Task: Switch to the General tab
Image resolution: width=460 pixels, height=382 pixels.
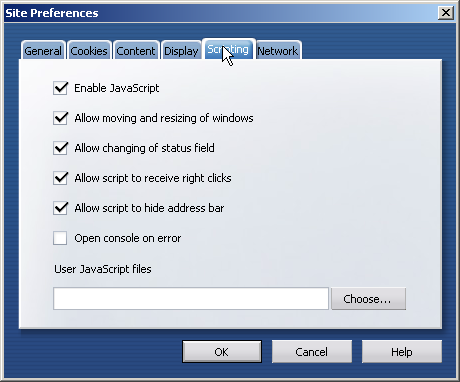Action: [43, 51]
